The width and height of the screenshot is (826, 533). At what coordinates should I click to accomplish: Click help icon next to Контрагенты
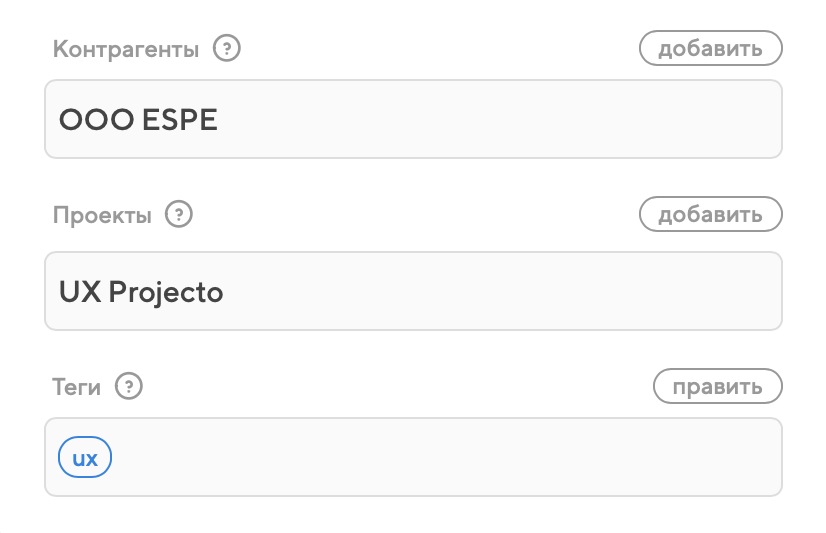tap(229, 48)
